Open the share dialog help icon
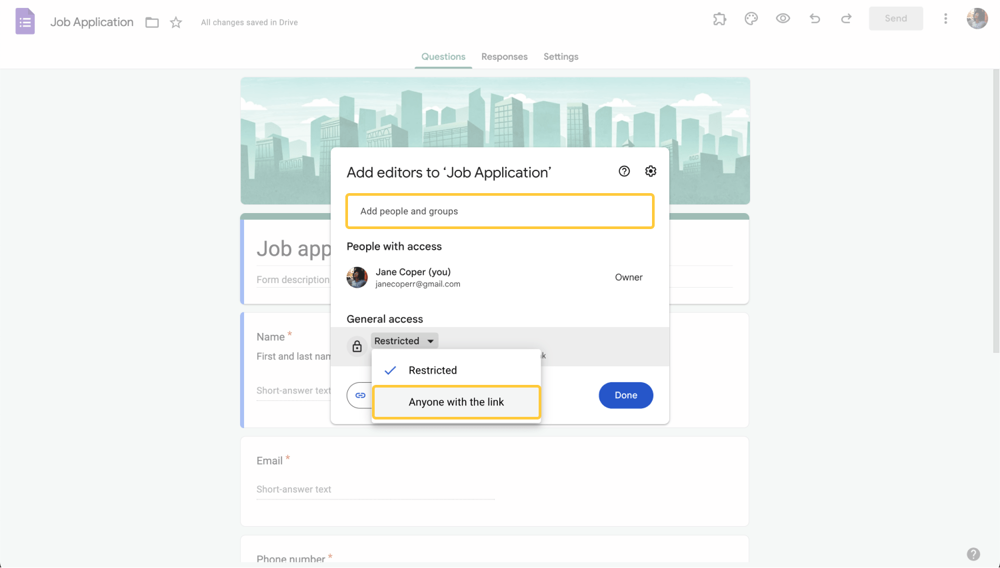Viewport: 1000px width, 568px height. (624, 172)
